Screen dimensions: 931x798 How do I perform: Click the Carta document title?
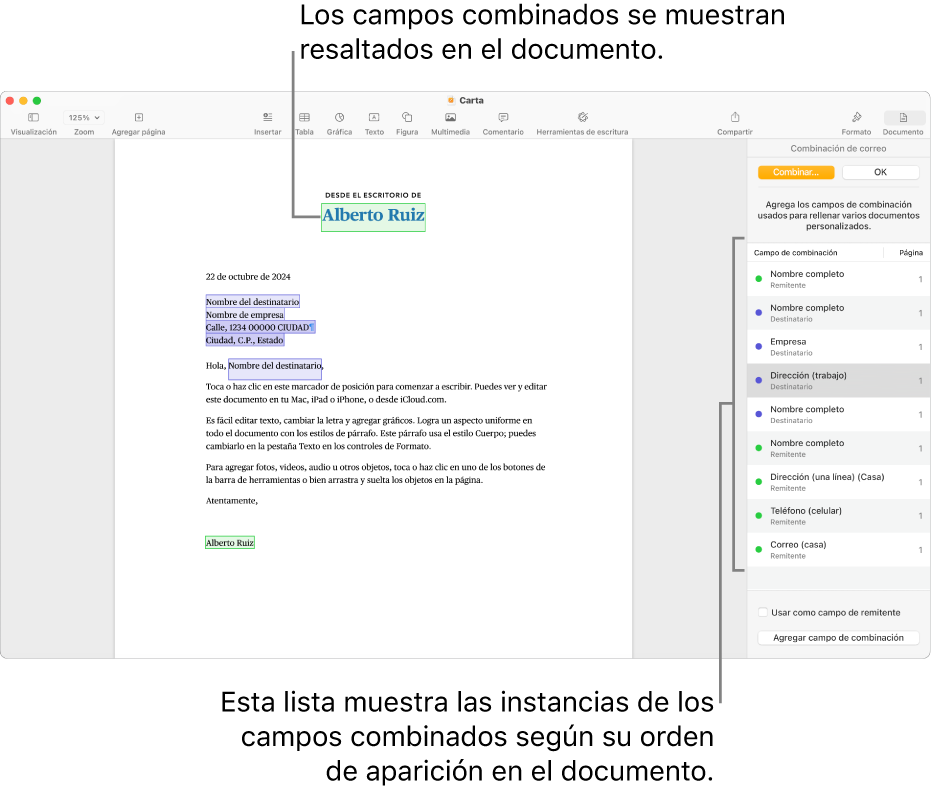click(471, 100)
